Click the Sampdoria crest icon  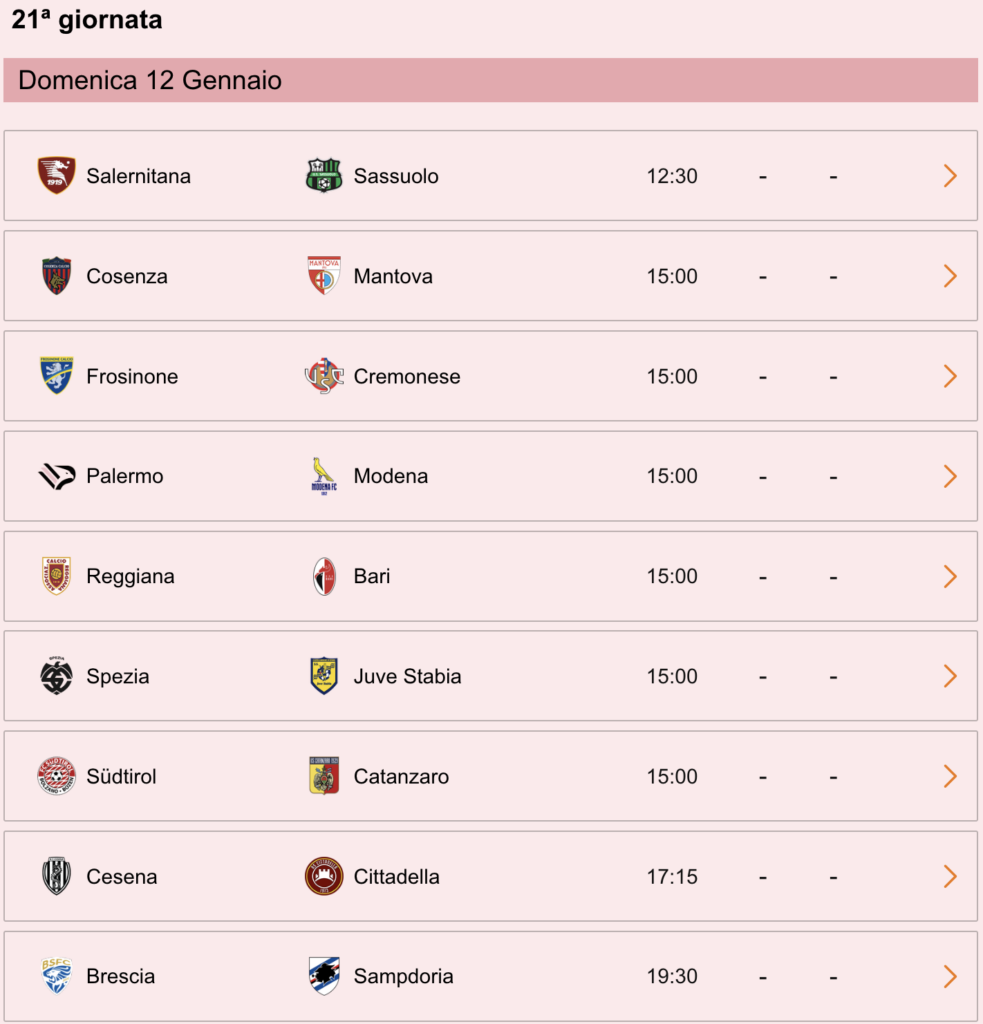click(324, 976)
